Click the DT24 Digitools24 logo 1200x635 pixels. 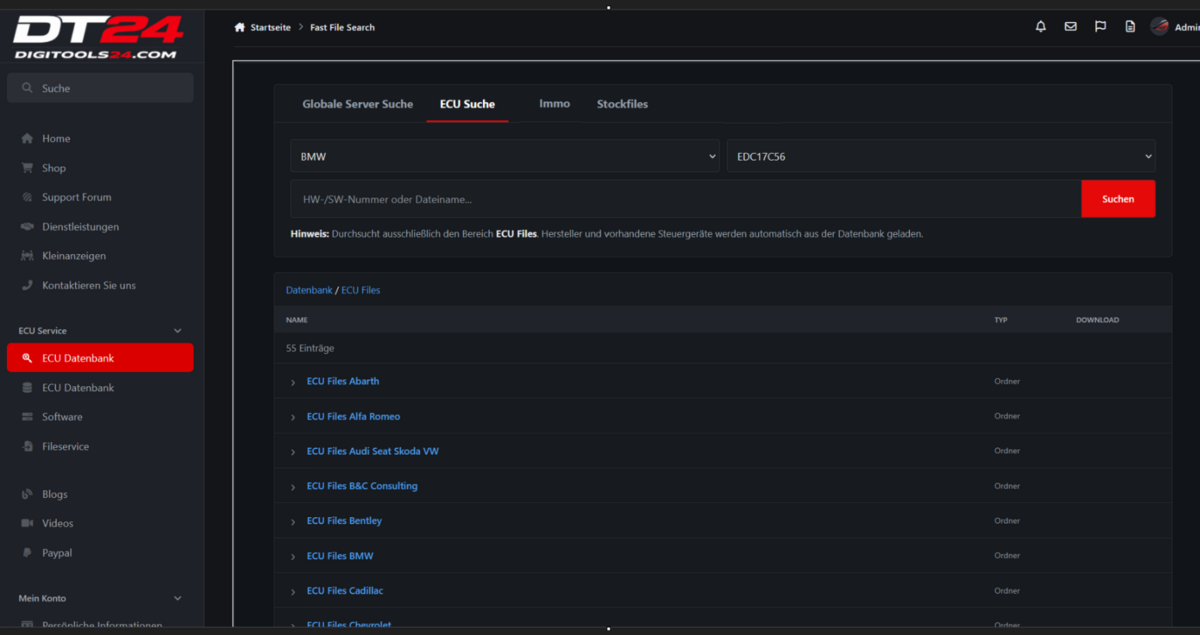coord(96,36)
